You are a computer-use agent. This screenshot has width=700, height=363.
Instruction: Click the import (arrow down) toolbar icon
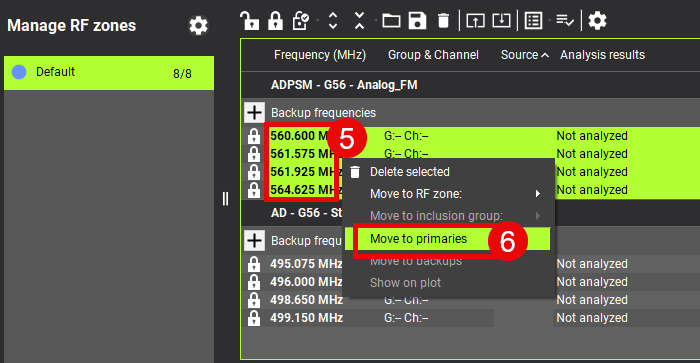(501, 21)
